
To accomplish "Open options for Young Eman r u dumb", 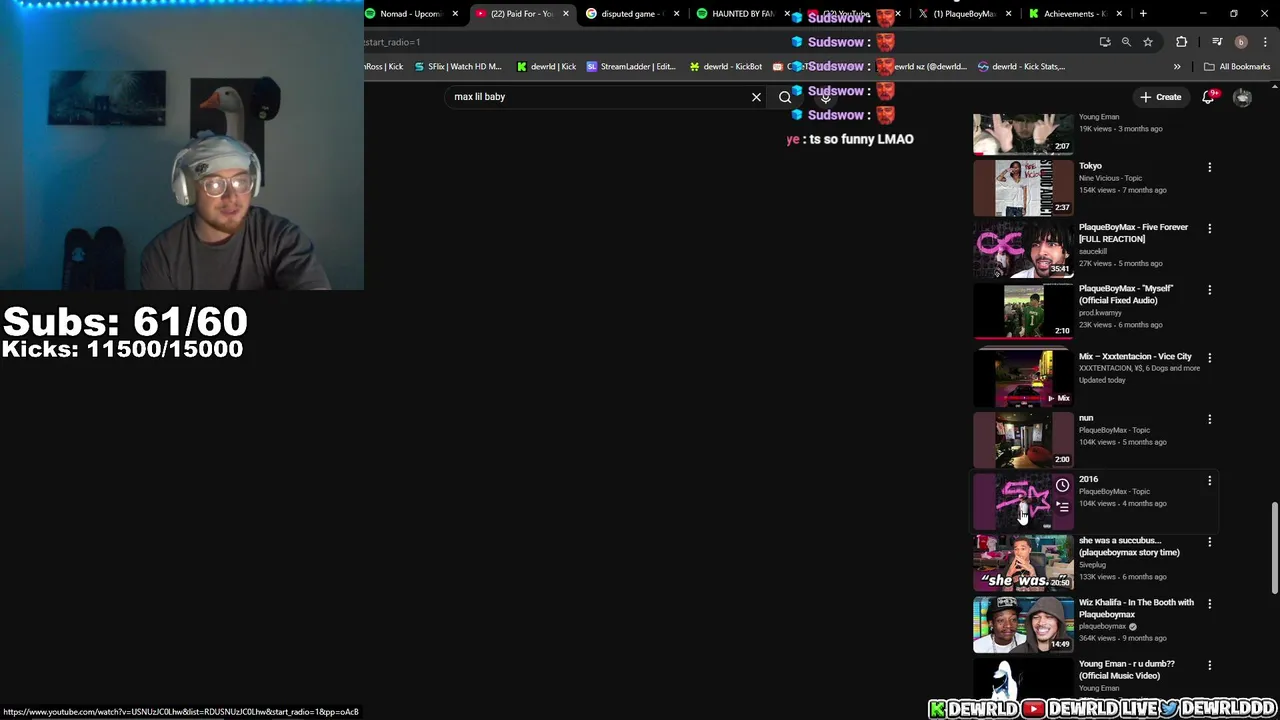I will [1209, 666].
